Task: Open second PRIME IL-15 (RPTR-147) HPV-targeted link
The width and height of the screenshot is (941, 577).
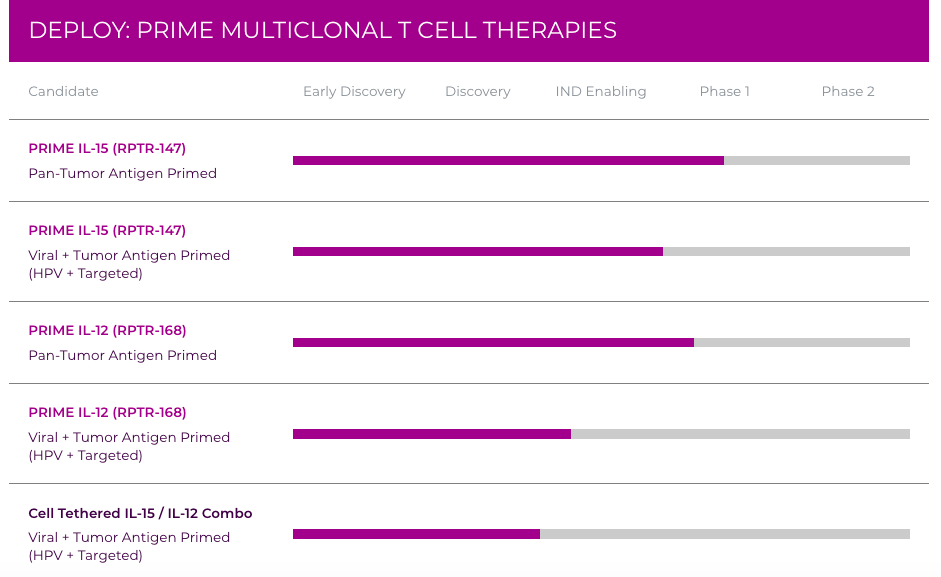Action: click(107, 230)
